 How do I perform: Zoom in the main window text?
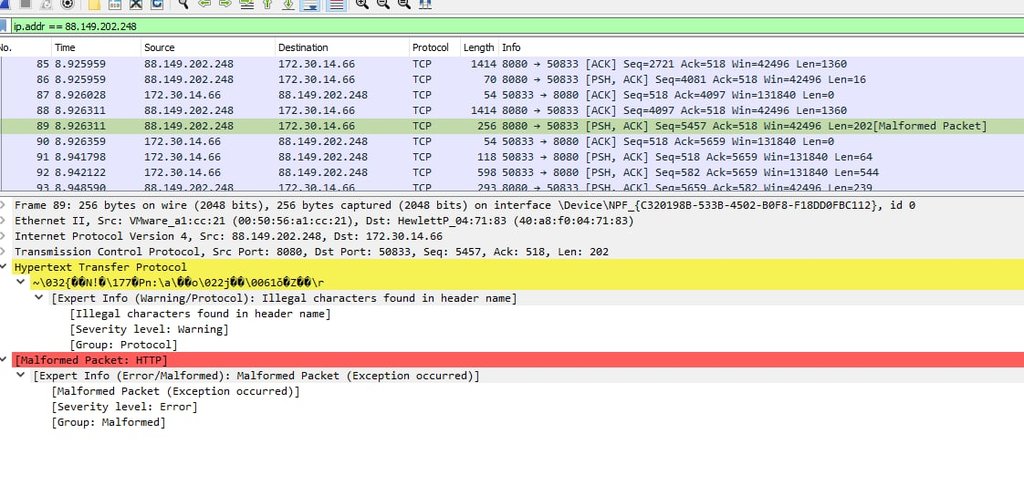pos(362,3)
